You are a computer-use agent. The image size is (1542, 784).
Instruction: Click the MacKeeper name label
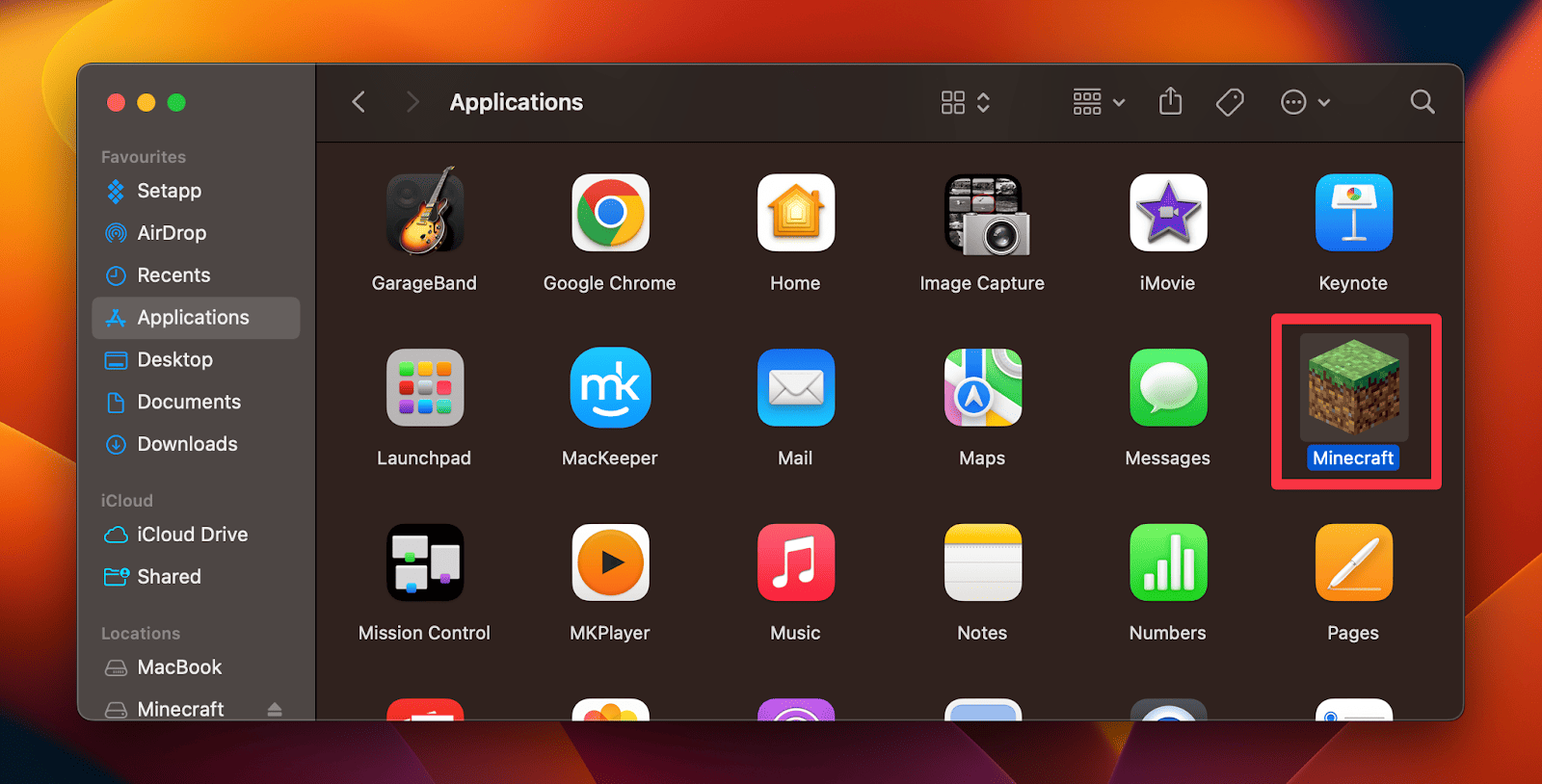pyautogui.click(x=610, y=458)
